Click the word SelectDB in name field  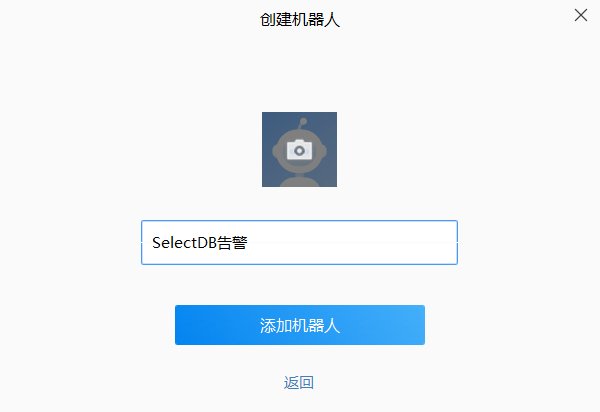click(184, 243)
